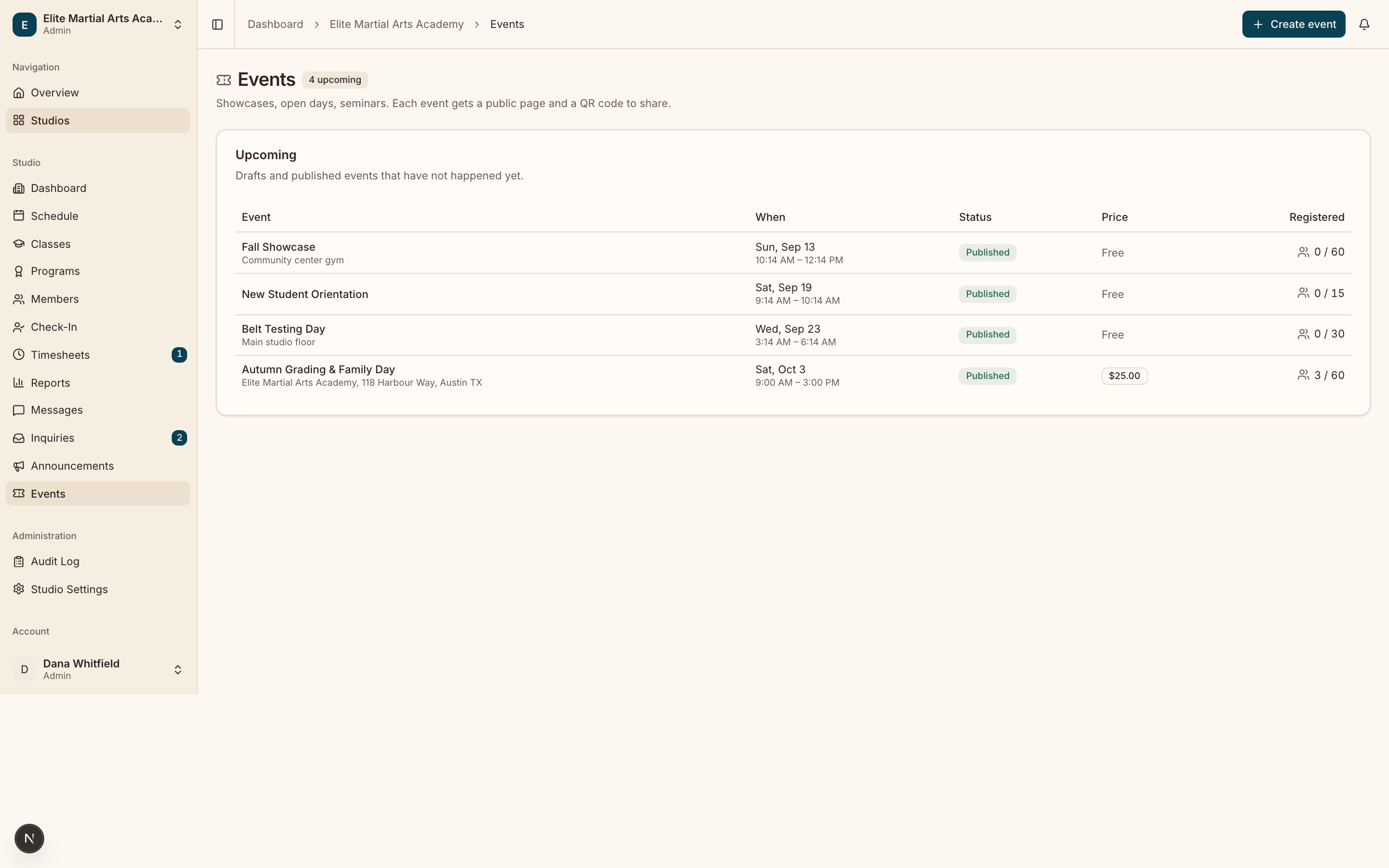
Task: Click the Overview home icon
Action: click(19, 93)
